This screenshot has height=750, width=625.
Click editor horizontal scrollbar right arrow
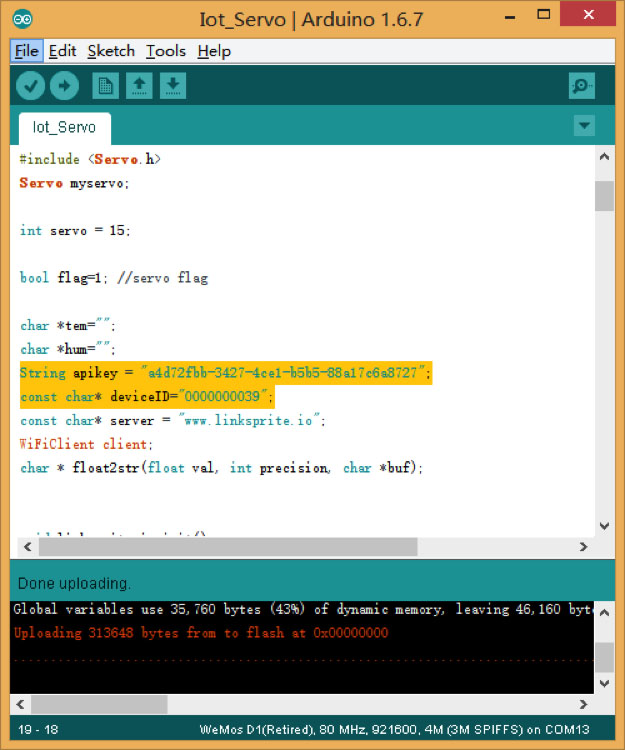click(x=583, y=547)
